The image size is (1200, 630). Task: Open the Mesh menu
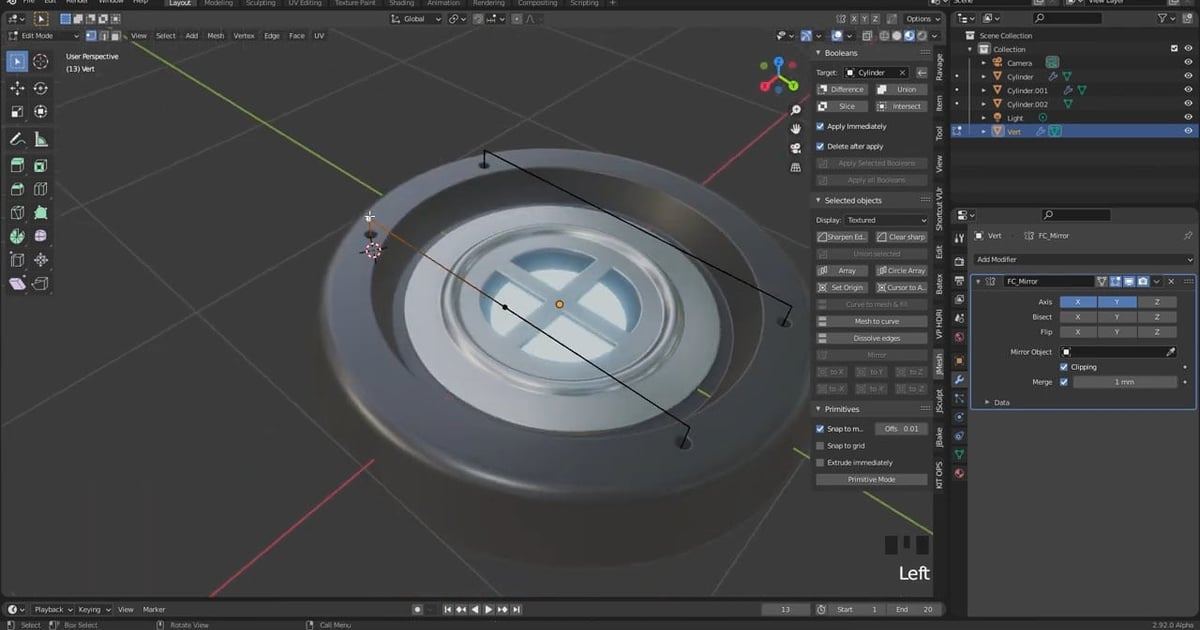(215, 36)
